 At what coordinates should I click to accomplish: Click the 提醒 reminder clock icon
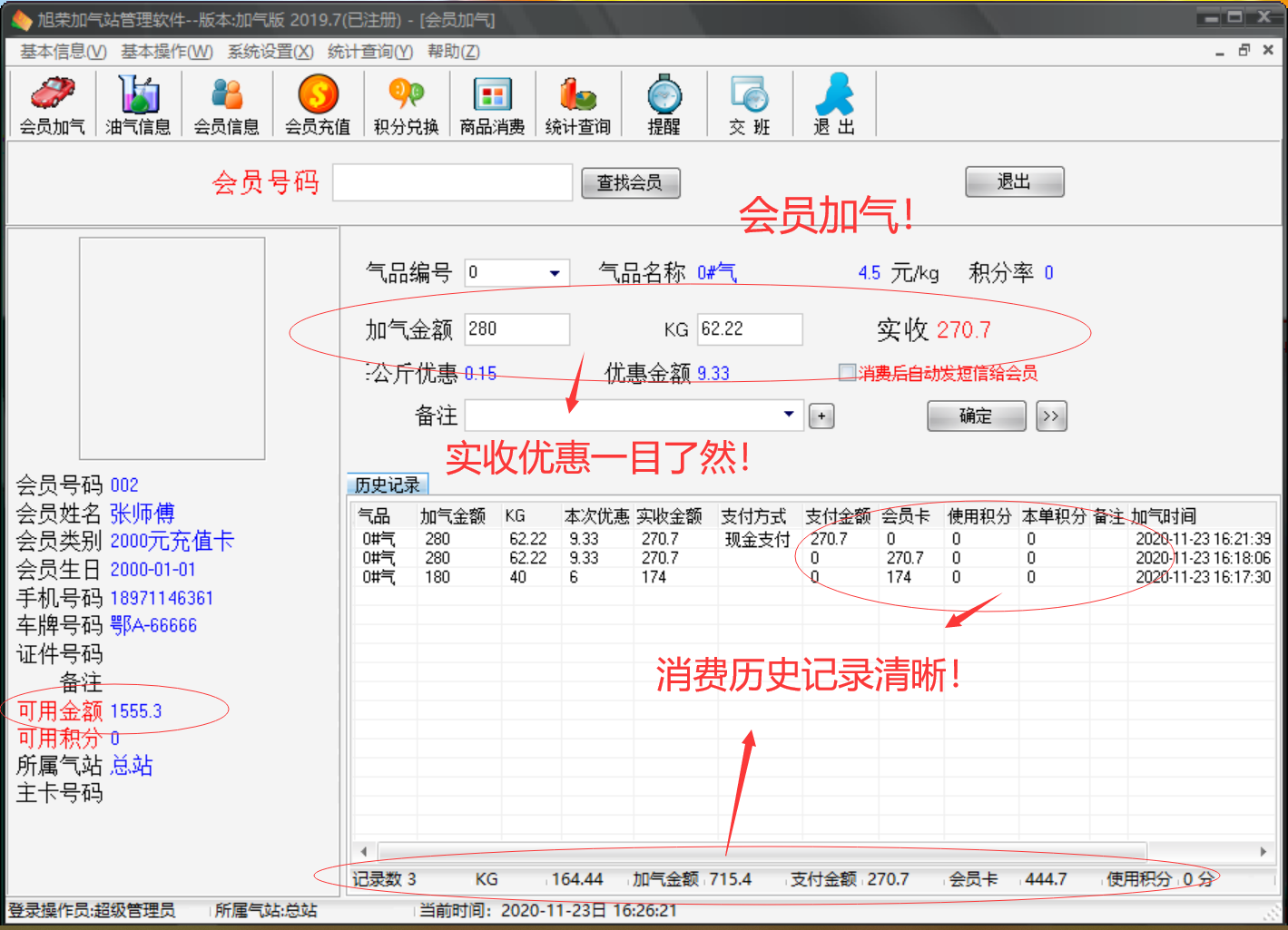664,103
